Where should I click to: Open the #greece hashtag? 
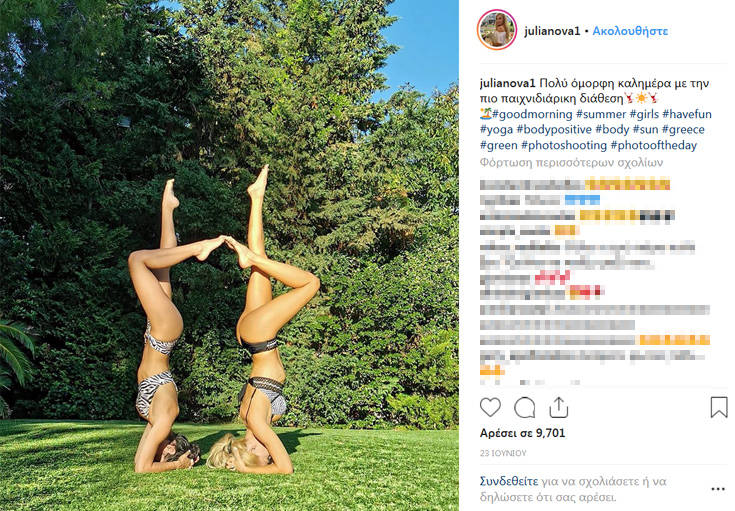(x=683, y=129)
